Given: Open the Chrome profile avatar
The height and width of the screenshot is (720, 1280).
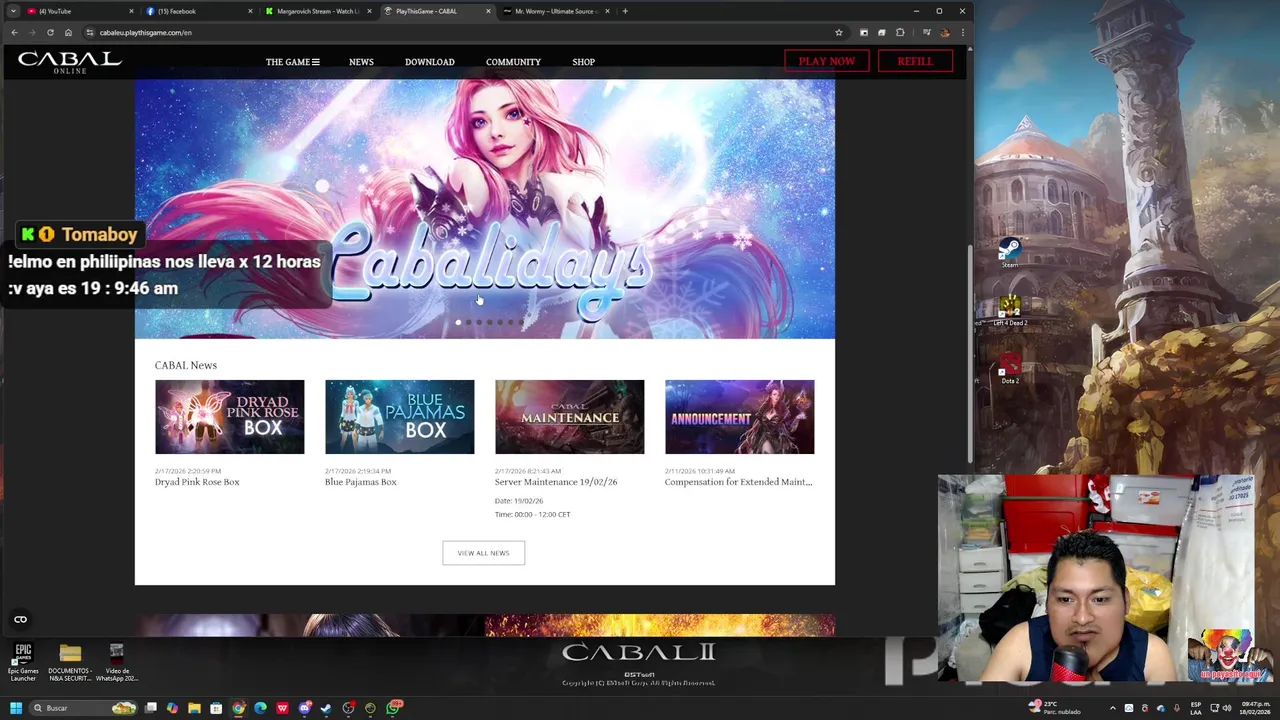Looking at the screenshot, I should click(x=945, y=32).
